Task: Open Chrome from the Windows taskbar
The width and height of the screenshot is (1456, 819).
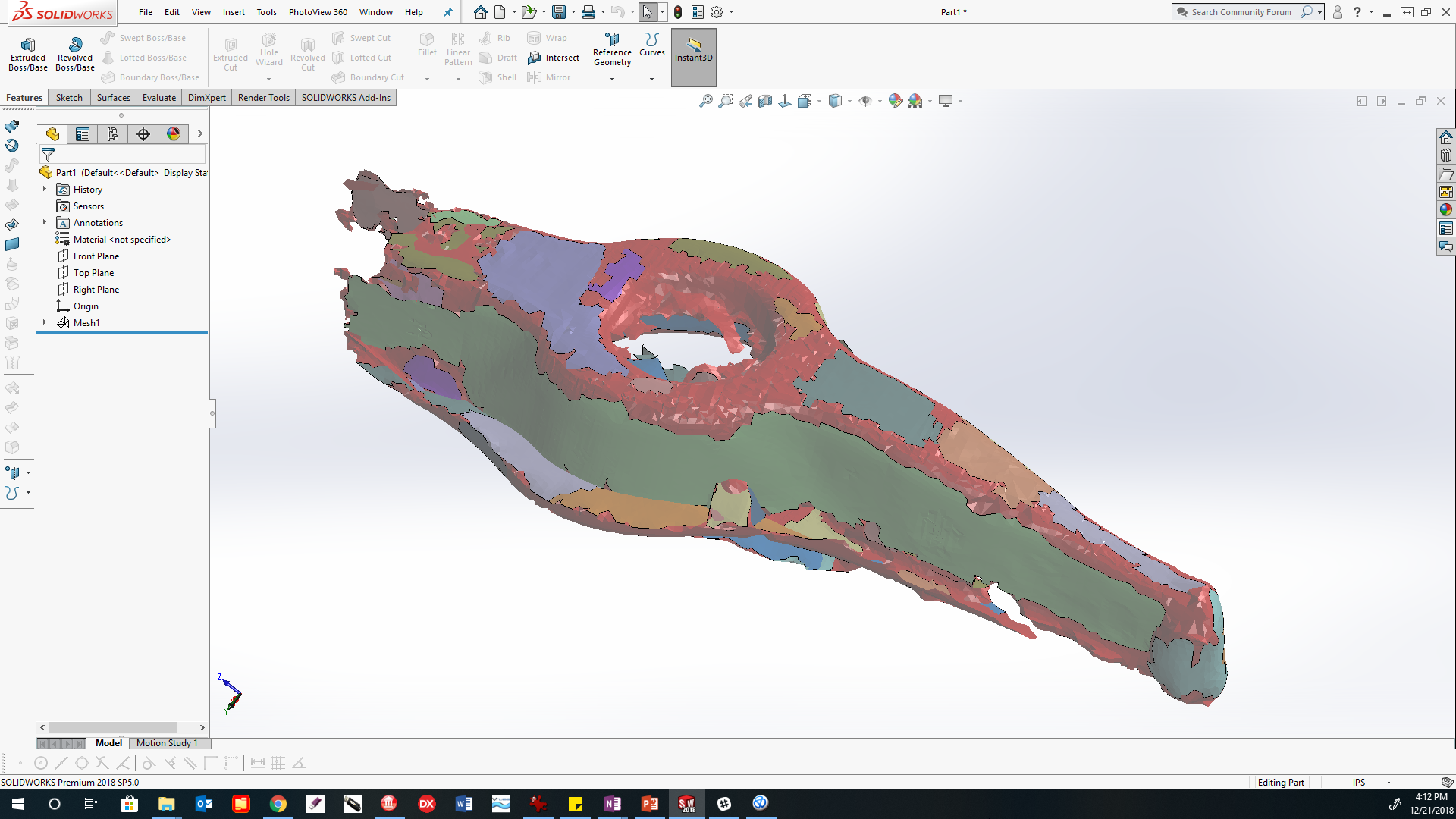Action: click(x=278, y=804)
